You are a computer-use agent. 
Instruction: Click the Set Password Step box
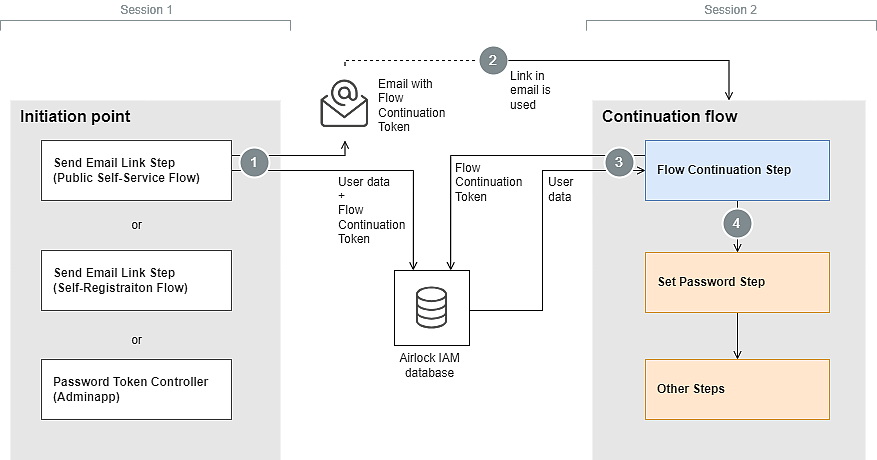737,282
